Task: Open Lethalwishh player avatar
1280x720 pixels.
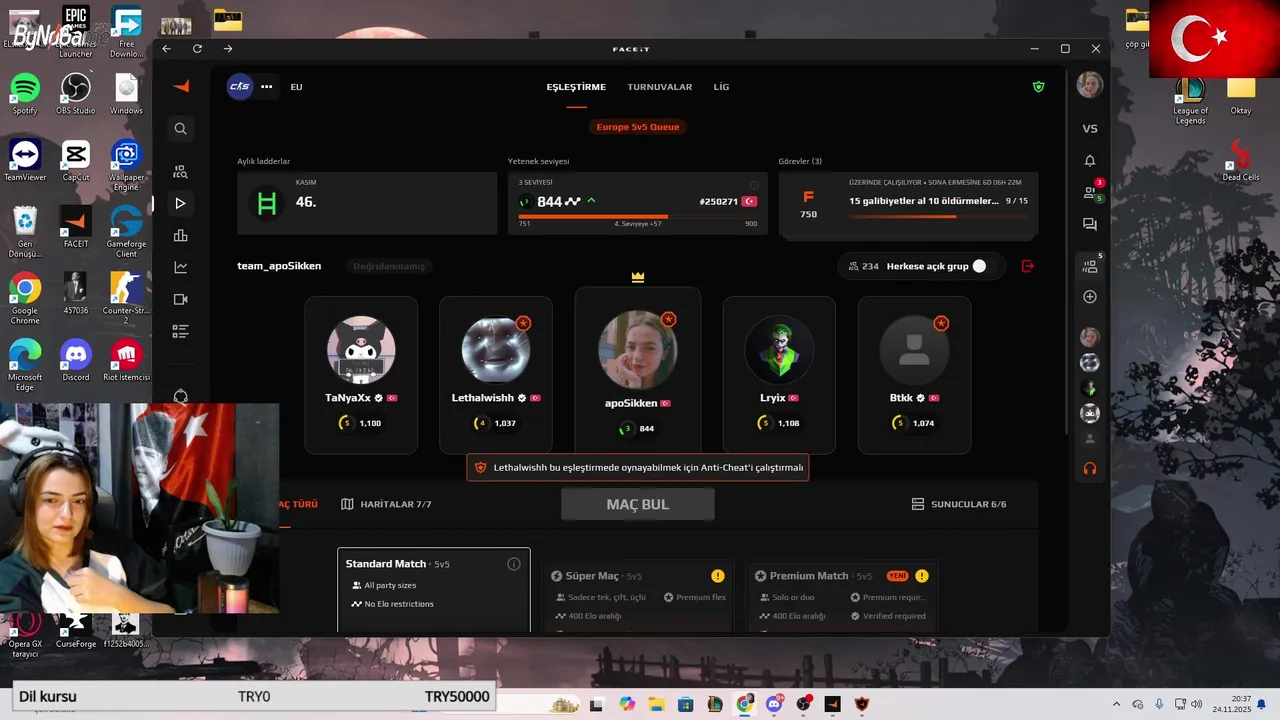Action: (x=496, y=350)
